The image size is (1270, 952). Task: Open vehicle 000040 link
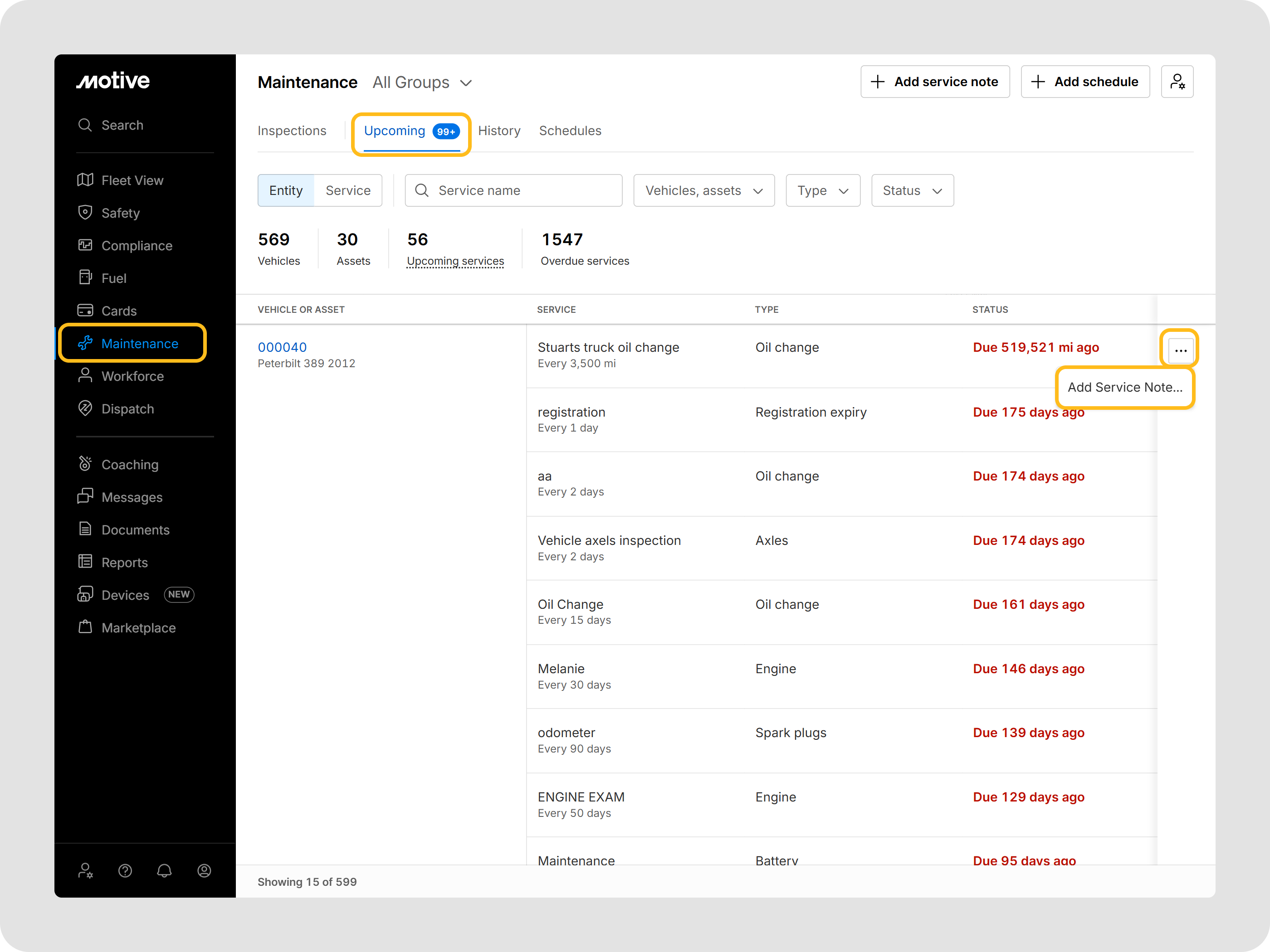(x=282, y=347)
